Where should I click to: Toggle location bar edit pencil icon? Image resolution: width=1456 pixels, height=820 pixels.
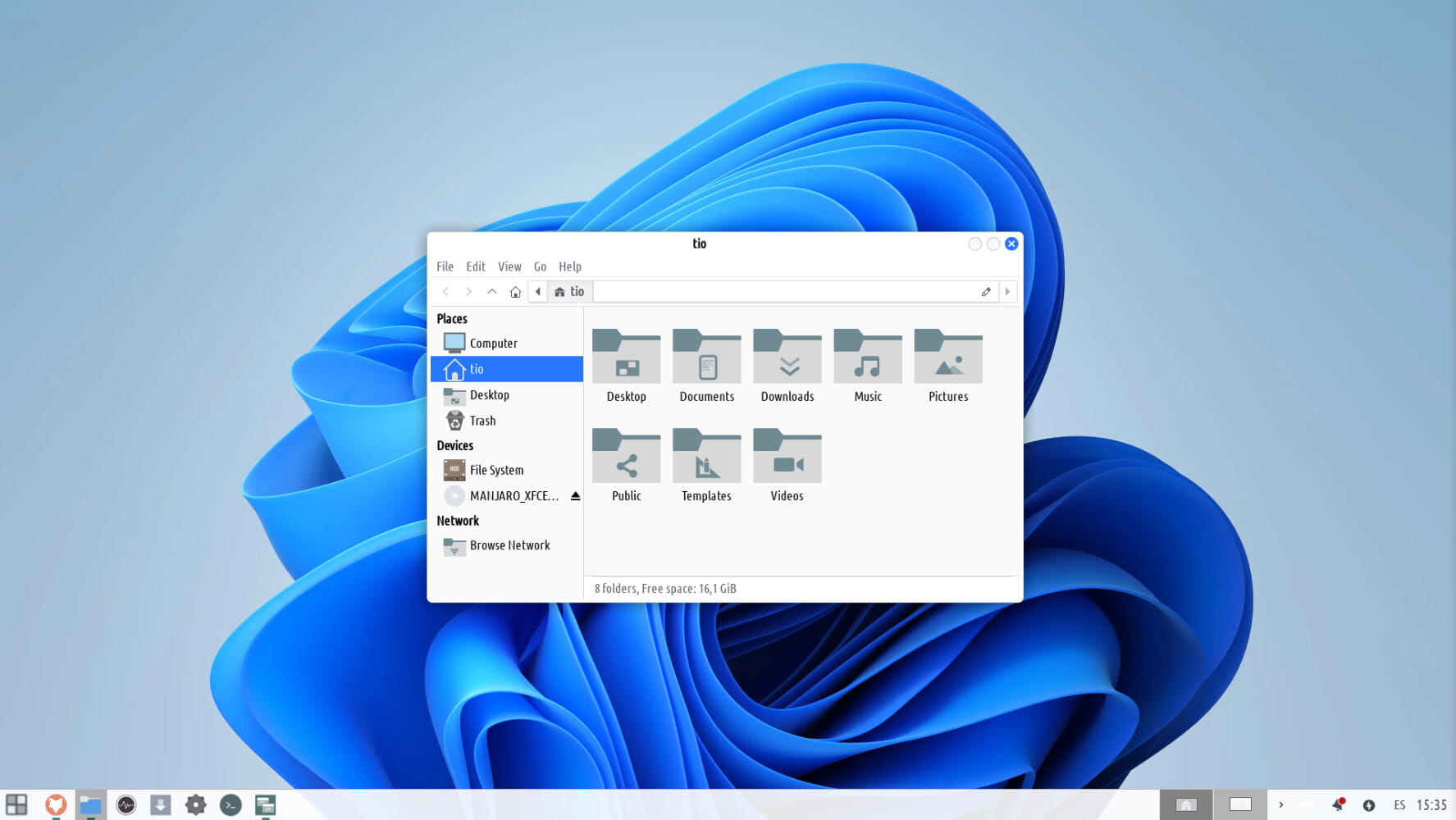pyautogui.click(x=986, y=292)
